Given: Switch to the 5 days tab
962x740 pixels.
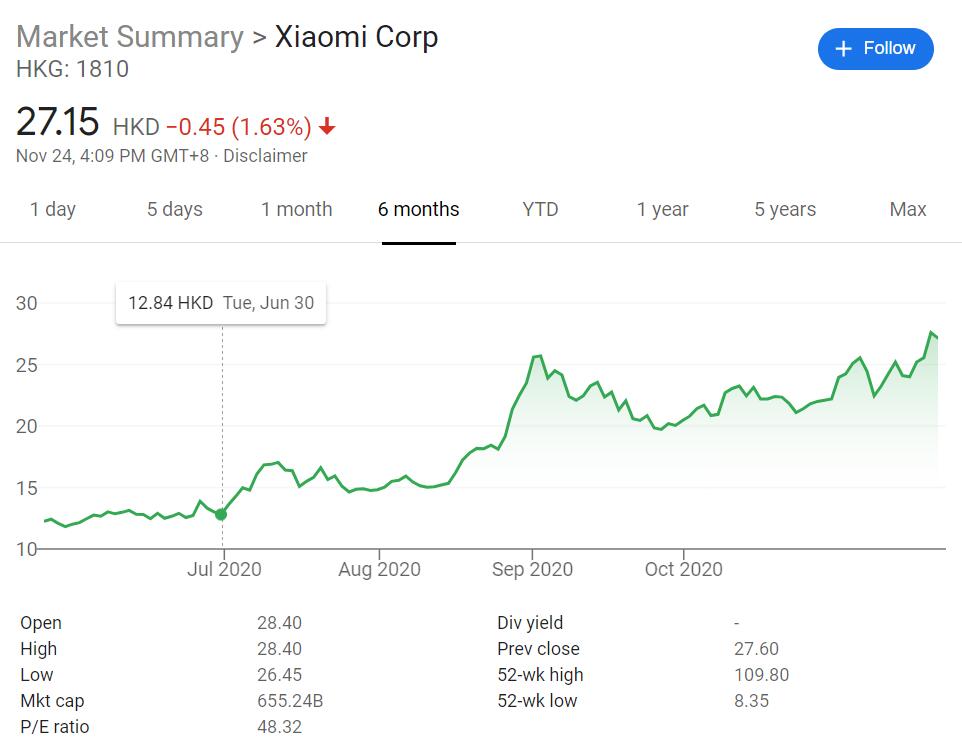Looking at the screenshot, I should coord(174,209).
